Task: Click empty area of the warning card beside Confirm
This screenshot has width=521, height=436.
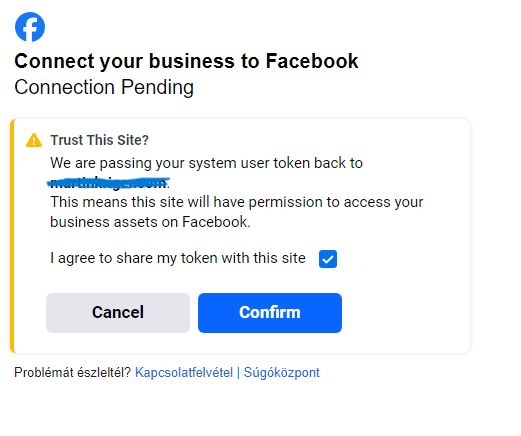Action: point(405,313)
